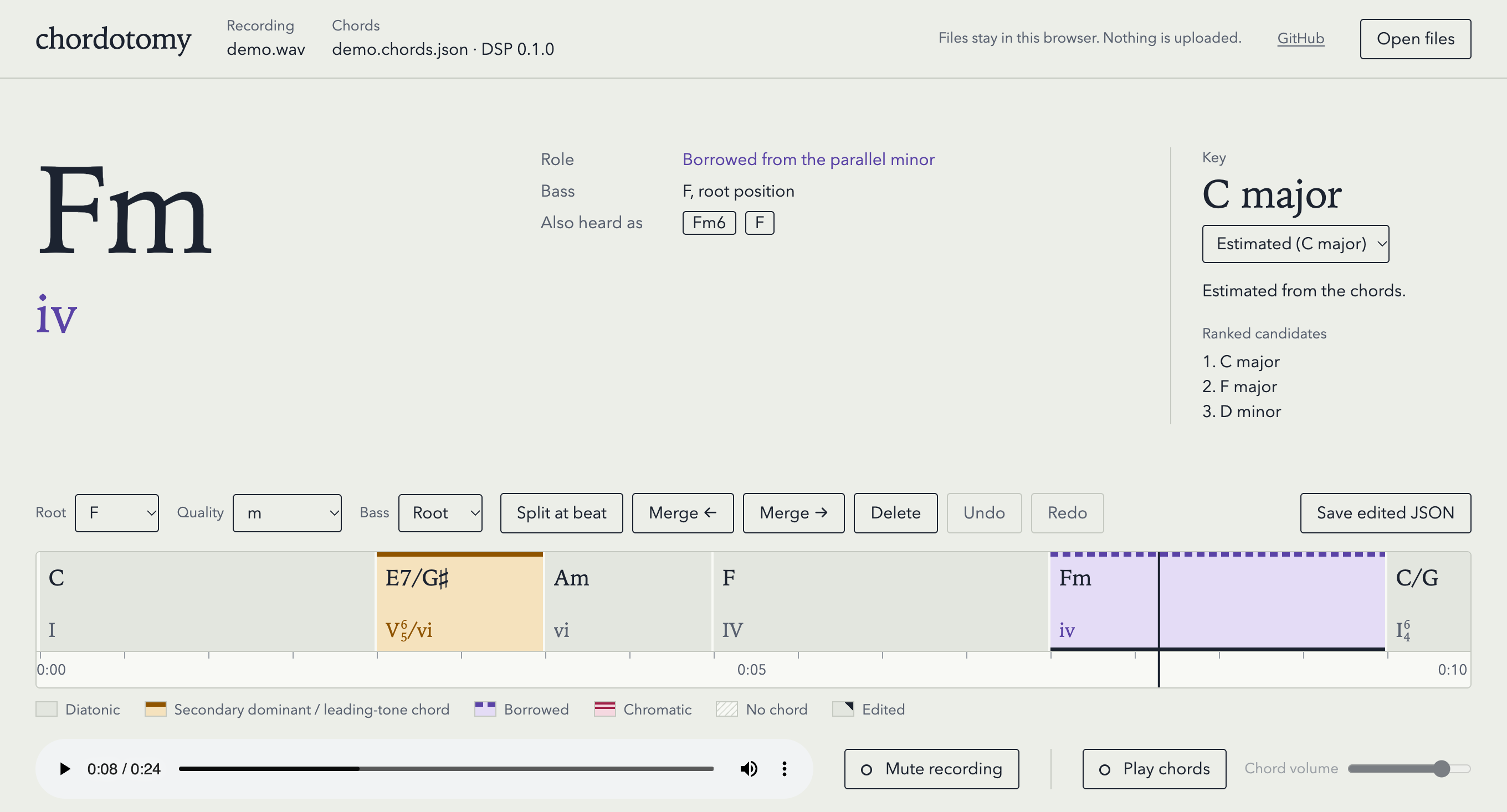Open files button in header
1507x812 pixels.
click(1415, 39)
